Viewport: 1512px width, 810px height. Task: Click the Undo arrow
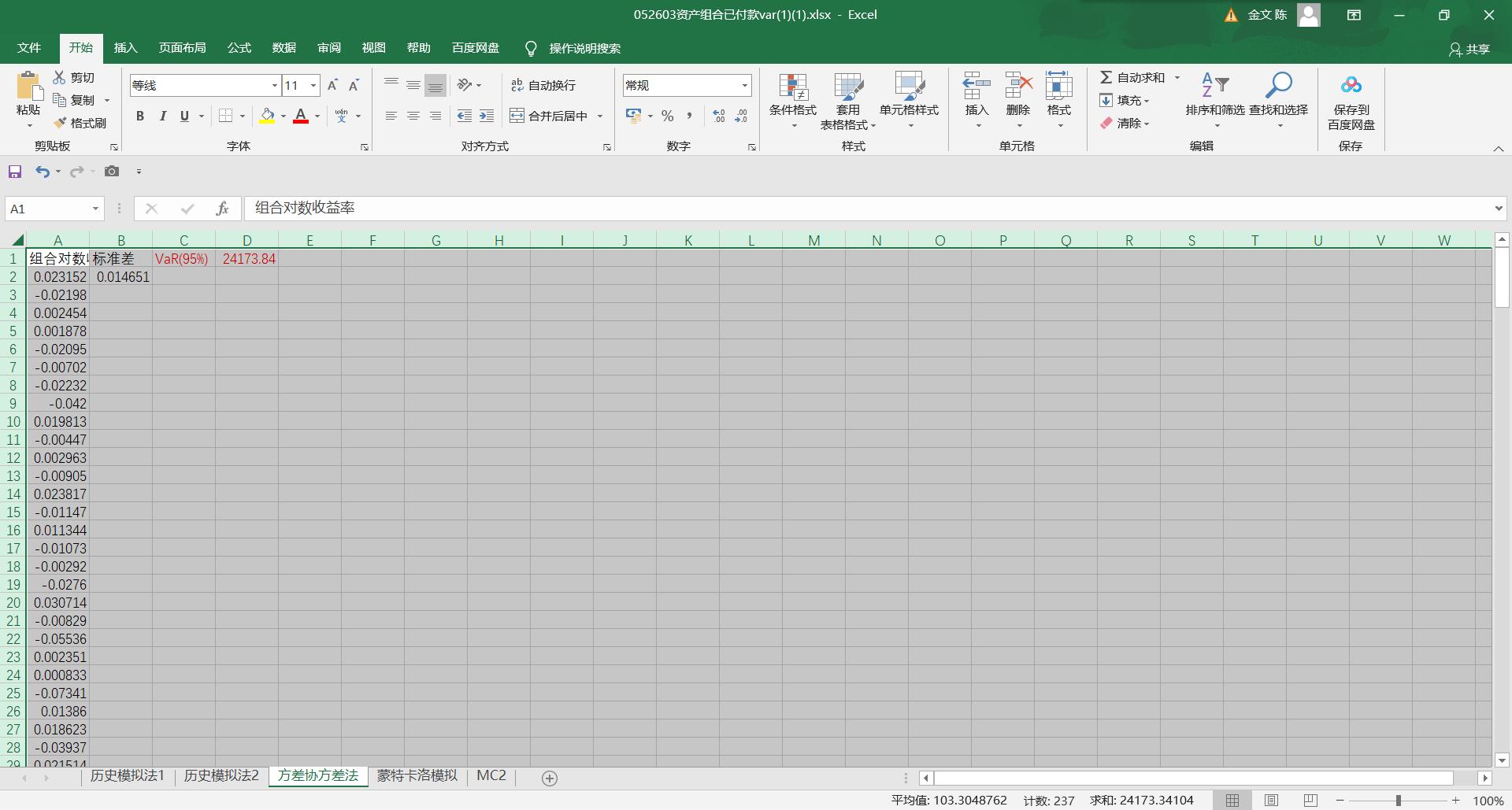coord(43,172)
